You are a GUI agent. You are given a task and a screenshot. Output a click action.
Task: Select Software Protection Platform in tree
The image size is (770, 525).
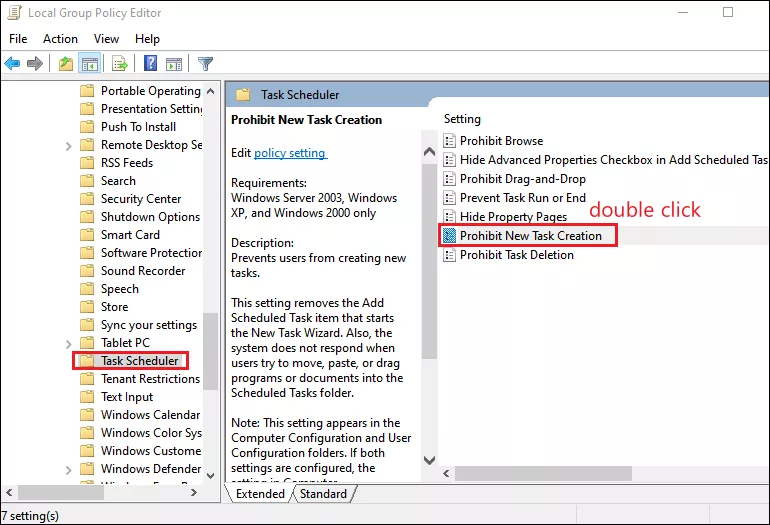pos(151,253)
